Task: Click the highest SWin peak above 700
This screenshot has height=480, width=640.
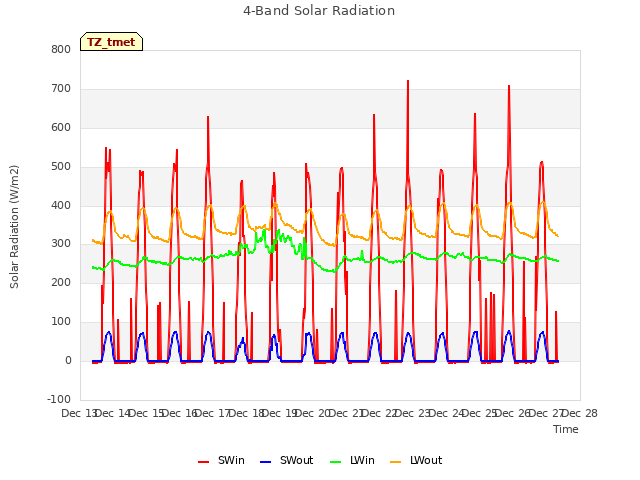Action: (408, 82)
